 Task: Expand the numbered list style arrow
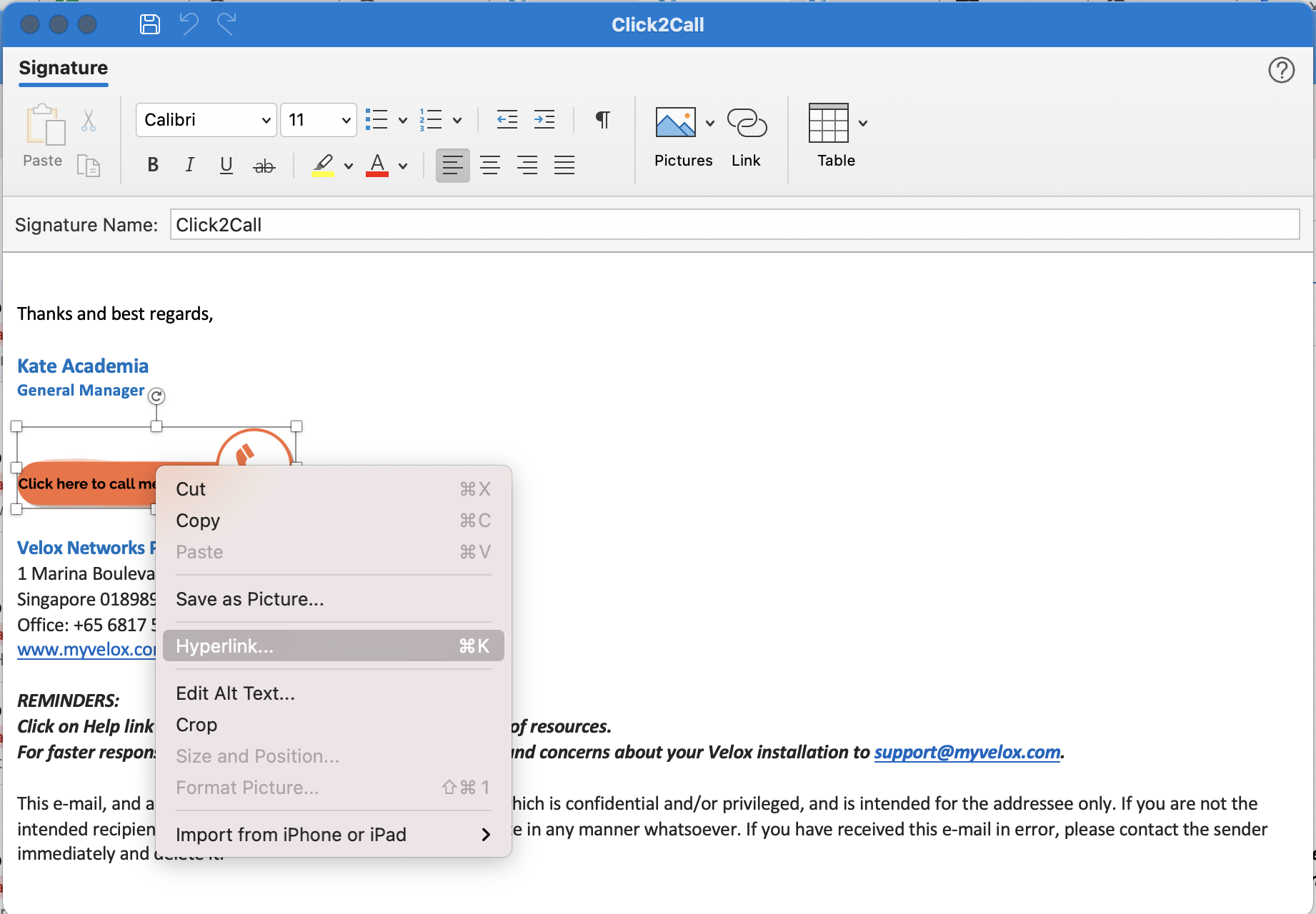[457, 121]
